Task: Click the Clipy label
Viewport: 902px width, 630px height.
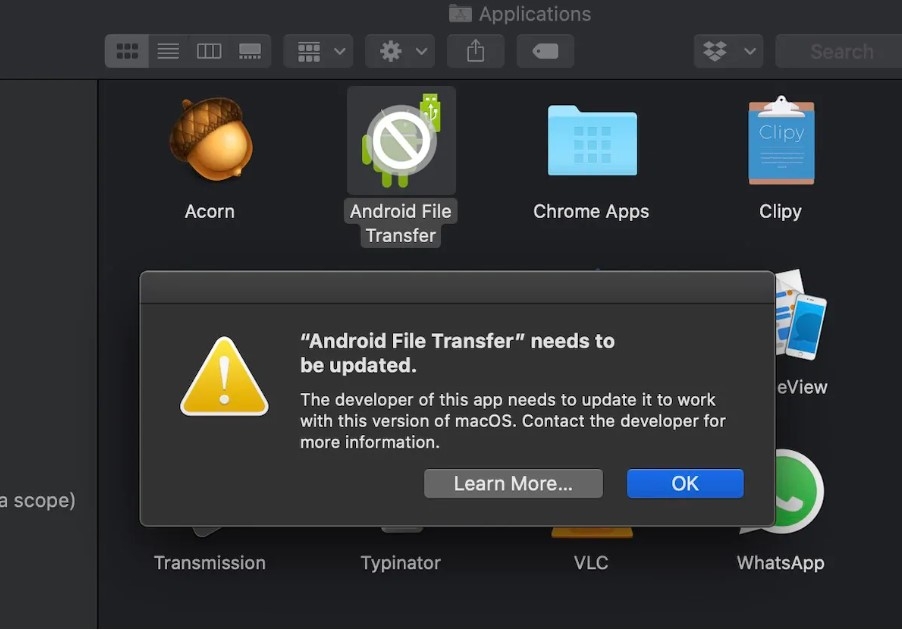Action: point(780,212)
